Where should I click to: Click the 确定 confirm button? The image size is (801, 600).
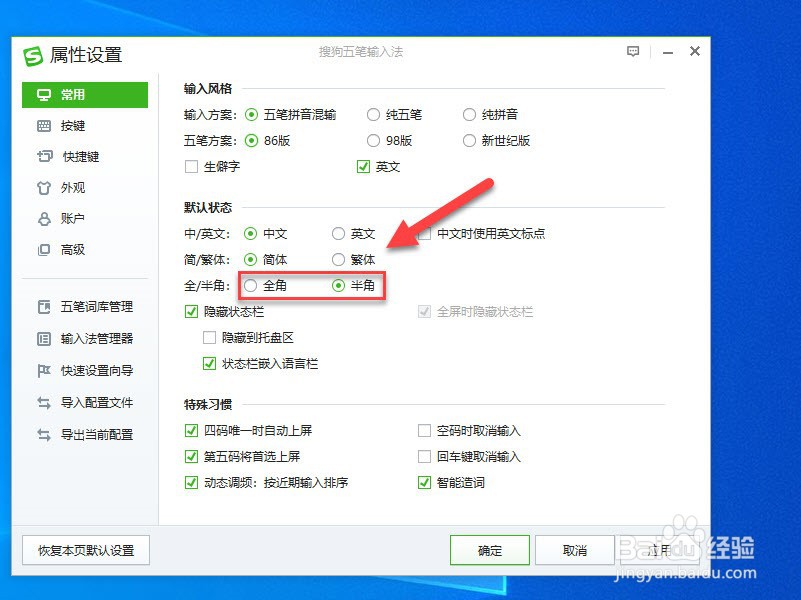point(489,549)
